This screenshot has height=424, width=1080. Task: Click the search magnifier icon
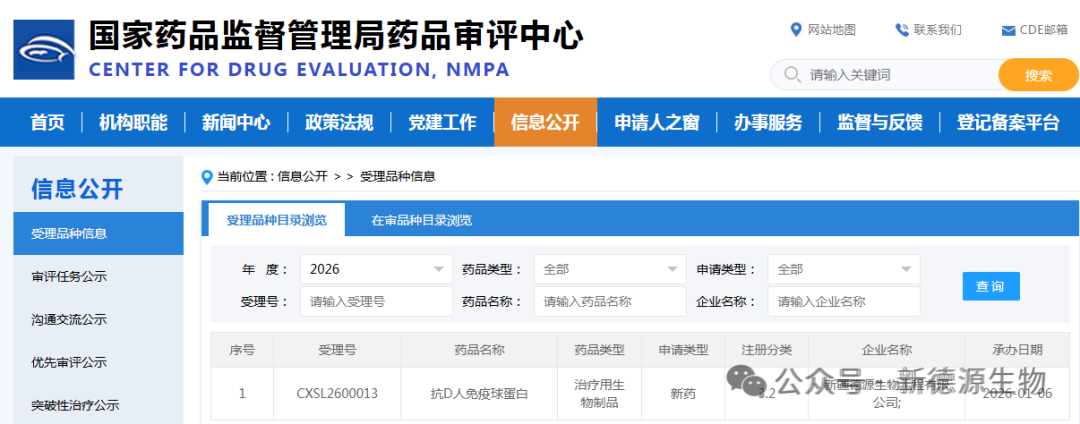click(792, 74)
